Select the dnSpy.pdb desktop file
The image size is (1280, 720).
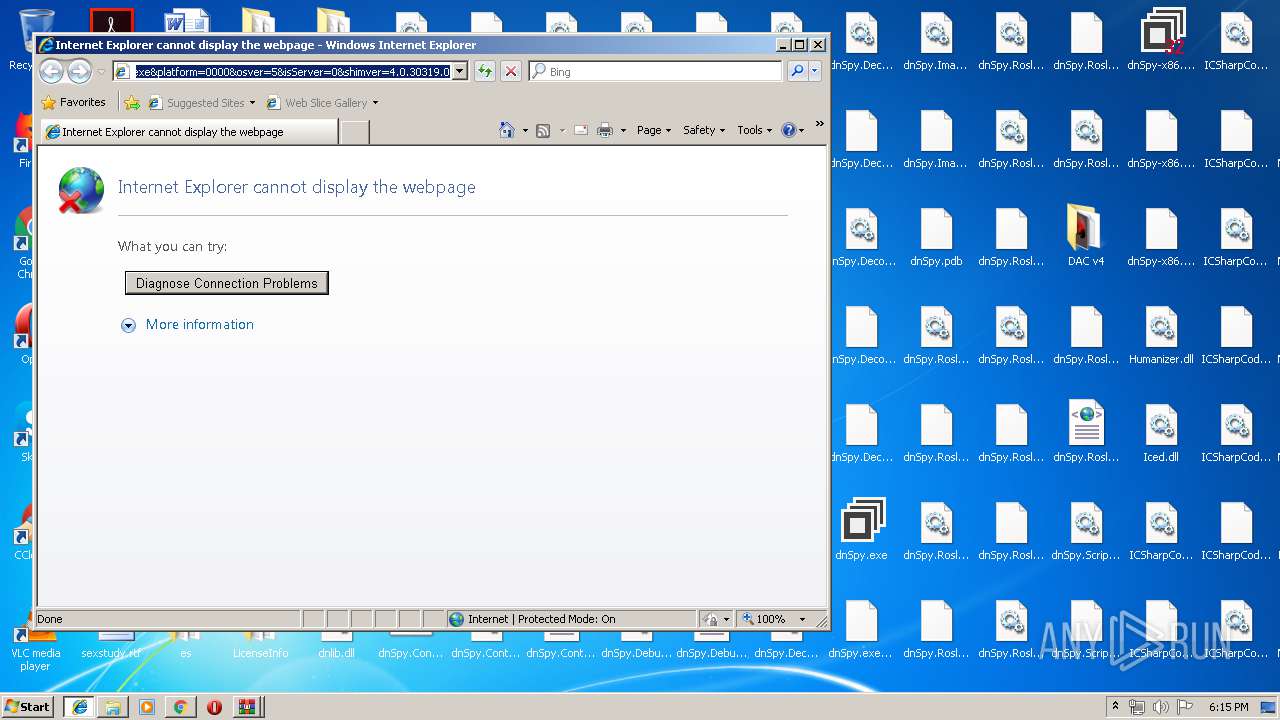[936, 237]
